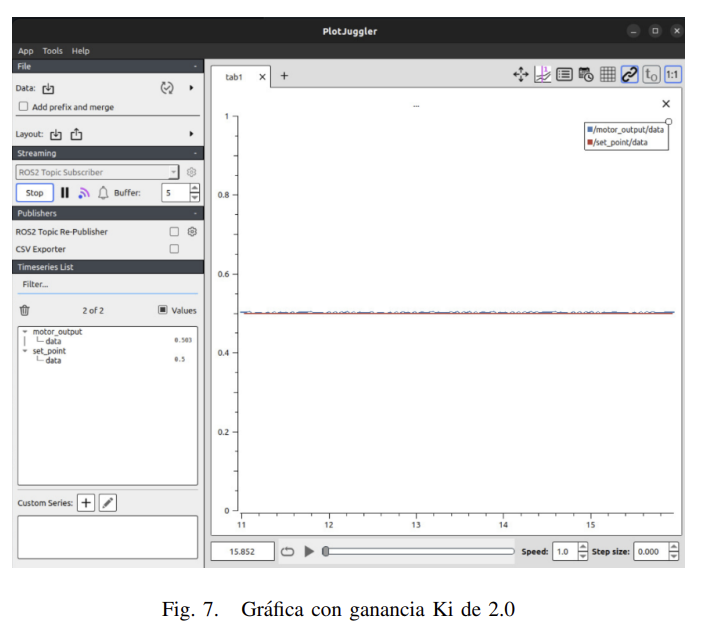Save layout with the export icon
714x637 pixels.
click(76, 134)
